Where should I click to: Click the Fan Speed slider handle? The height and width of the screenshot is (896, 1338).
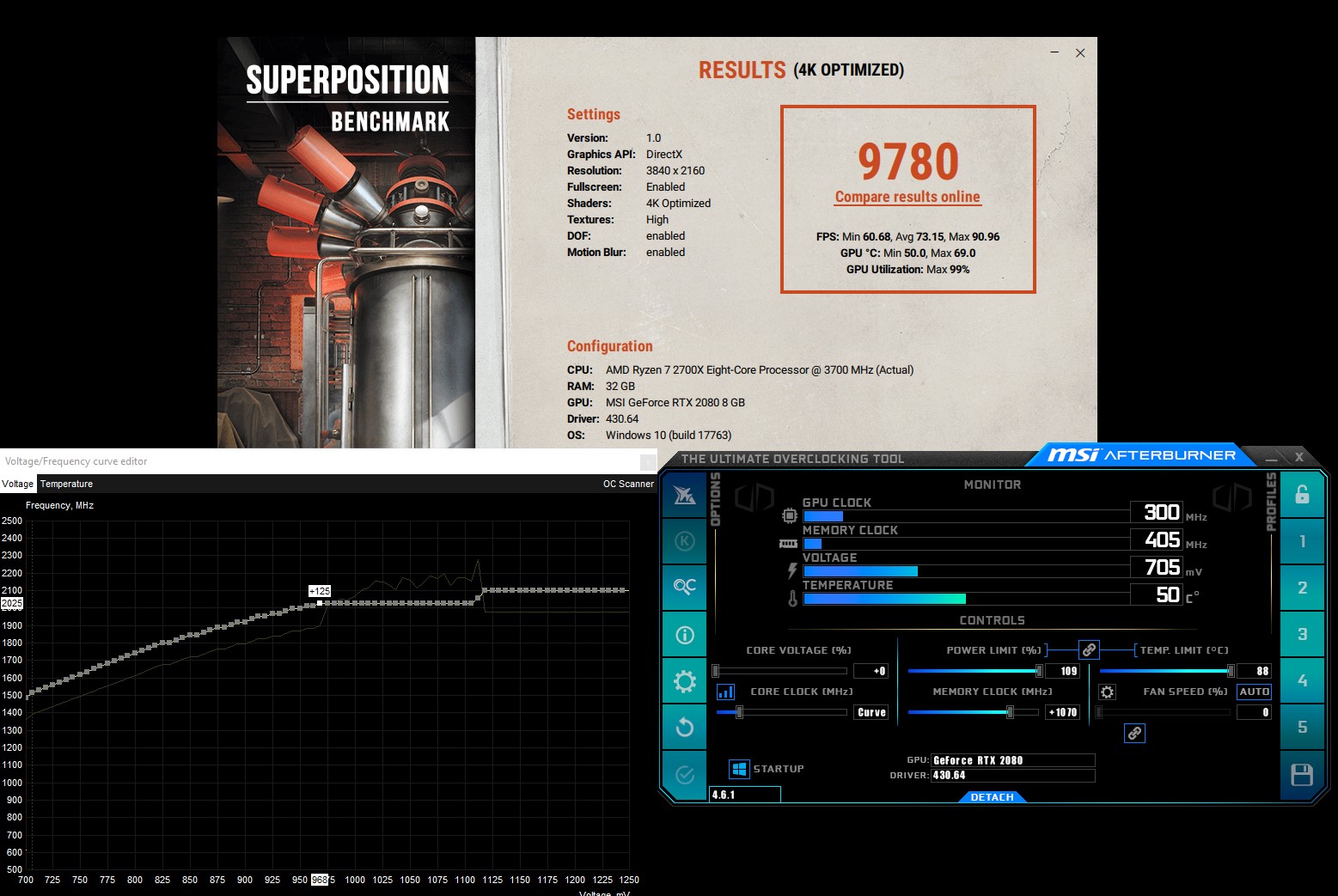(1099, 712)
